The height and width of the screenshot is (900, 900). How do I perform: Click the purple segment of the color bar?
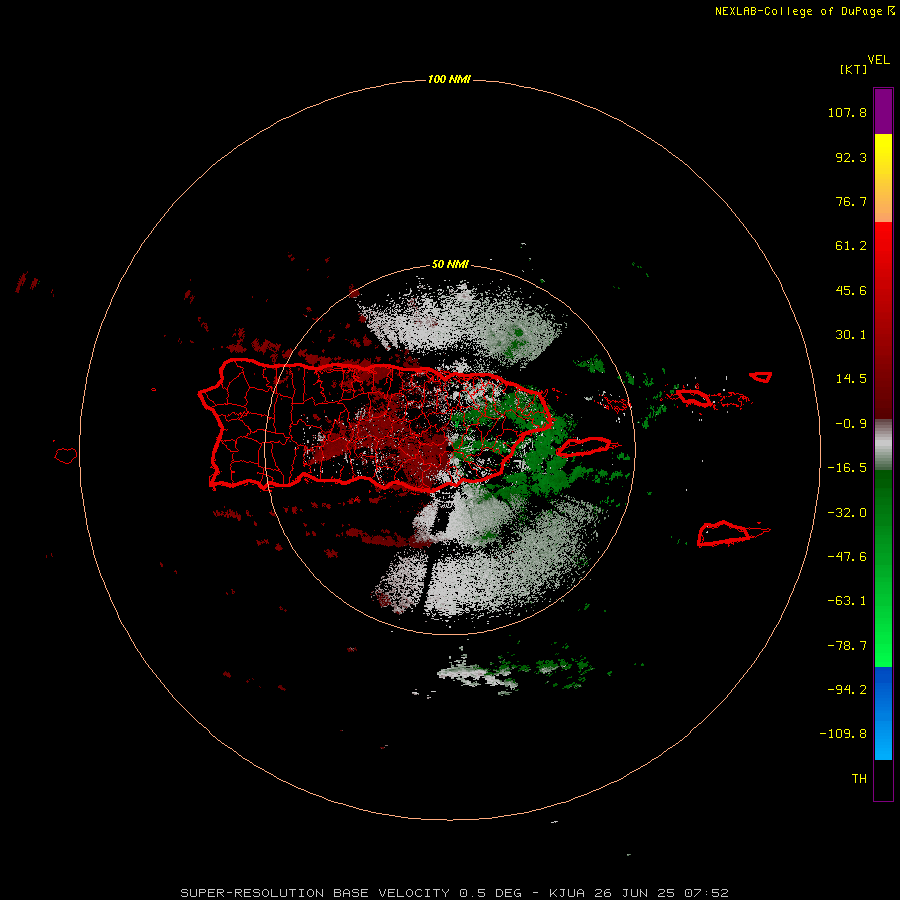tap(883, 111)
